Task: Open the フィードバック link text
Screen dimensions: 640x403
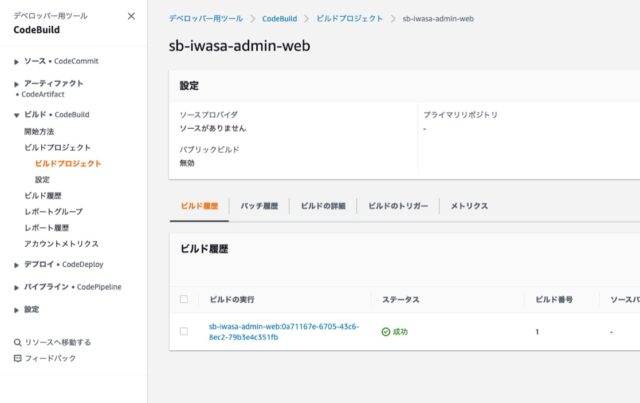Action: (x=50, y=358)
